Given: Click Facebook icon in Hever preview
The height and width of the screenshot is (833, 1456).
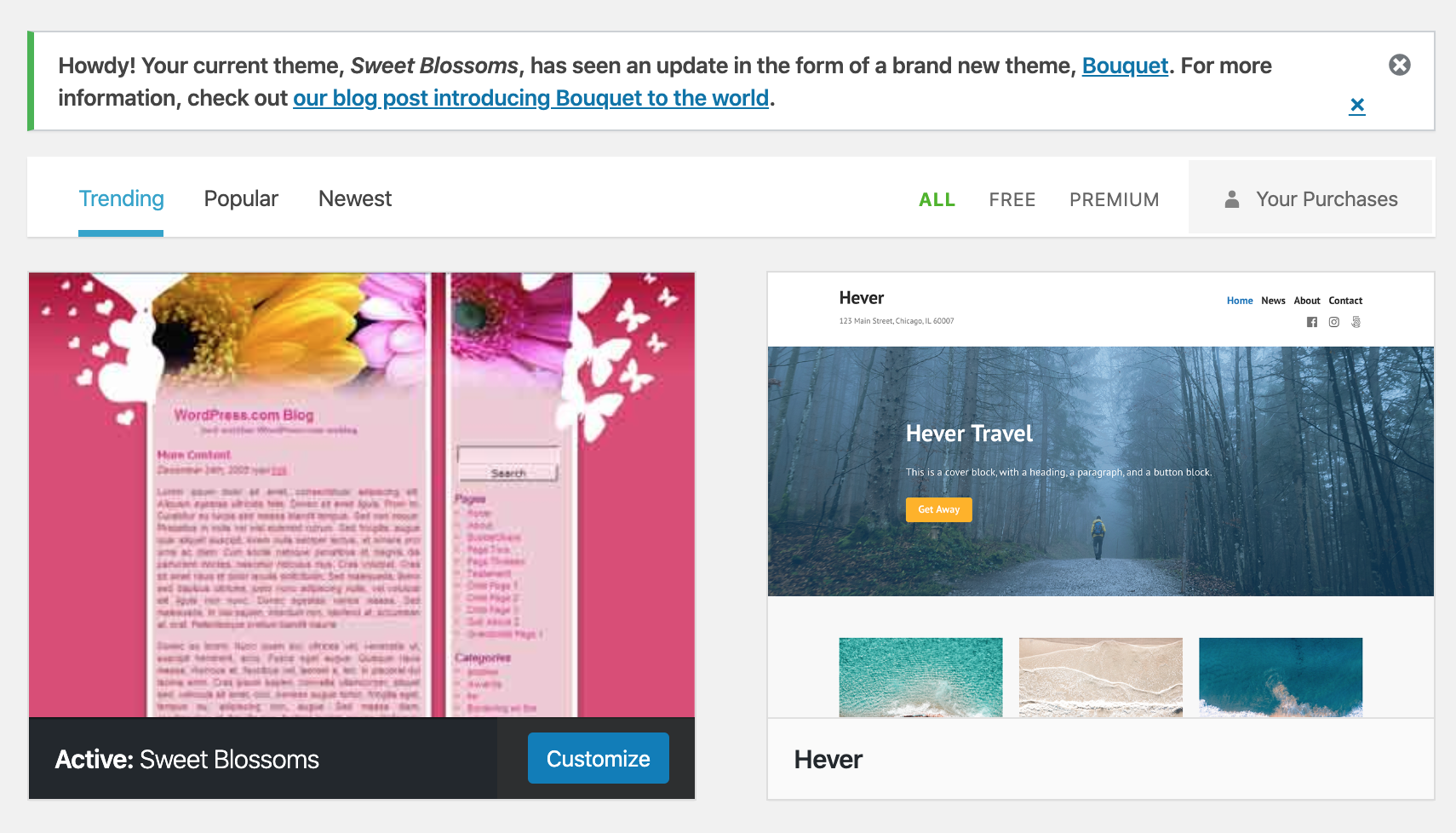Looking at the screenshot, I should coord(1312,322).
